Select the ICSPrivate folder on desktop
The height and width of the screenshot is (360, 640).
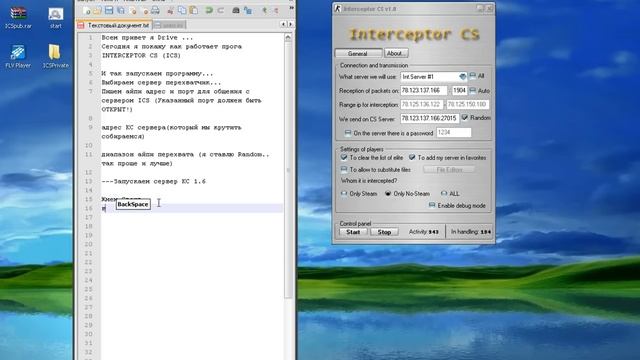click(x=56, y=56)
